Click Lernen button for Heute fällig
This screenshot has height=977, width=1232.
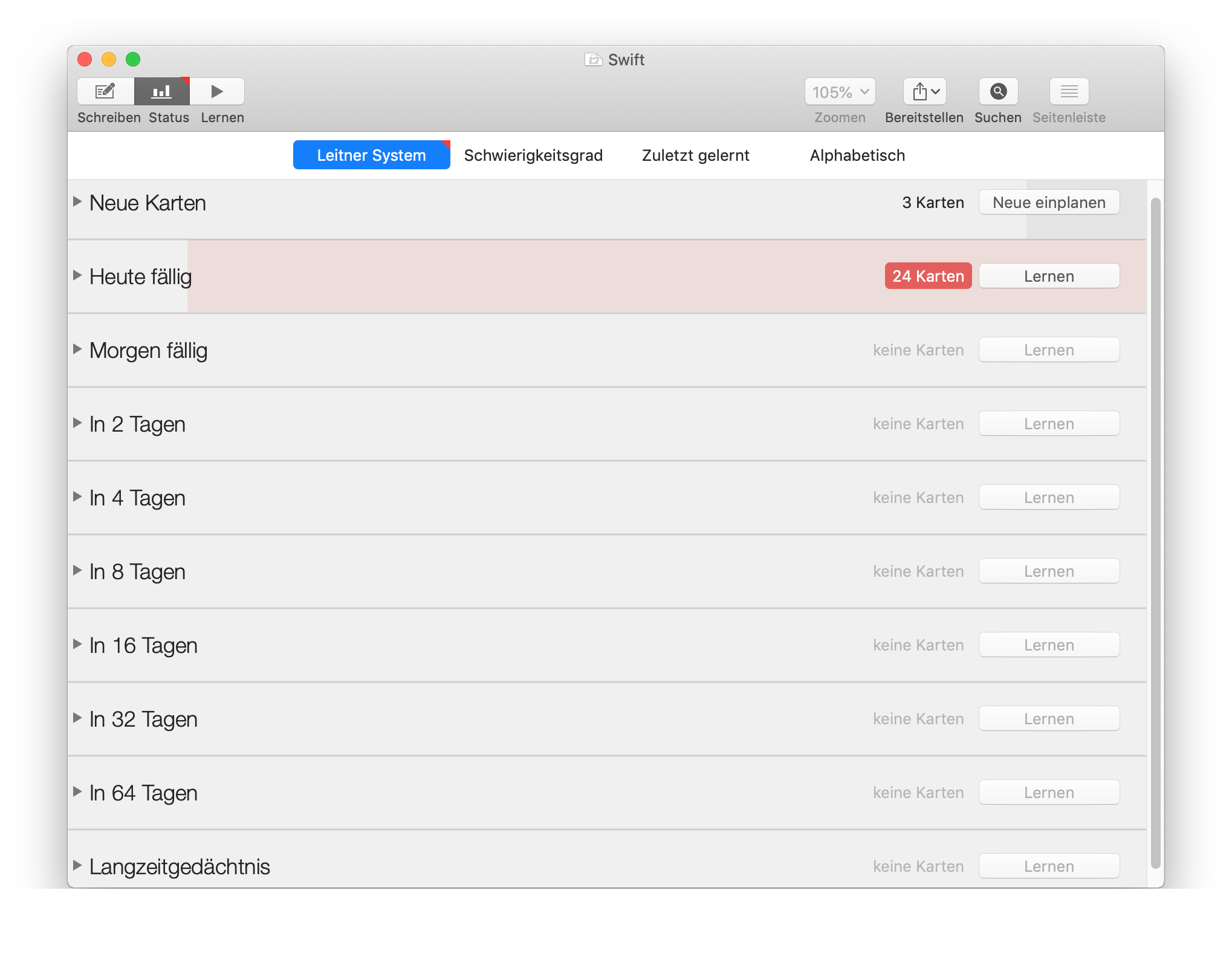pos(1049,276)
